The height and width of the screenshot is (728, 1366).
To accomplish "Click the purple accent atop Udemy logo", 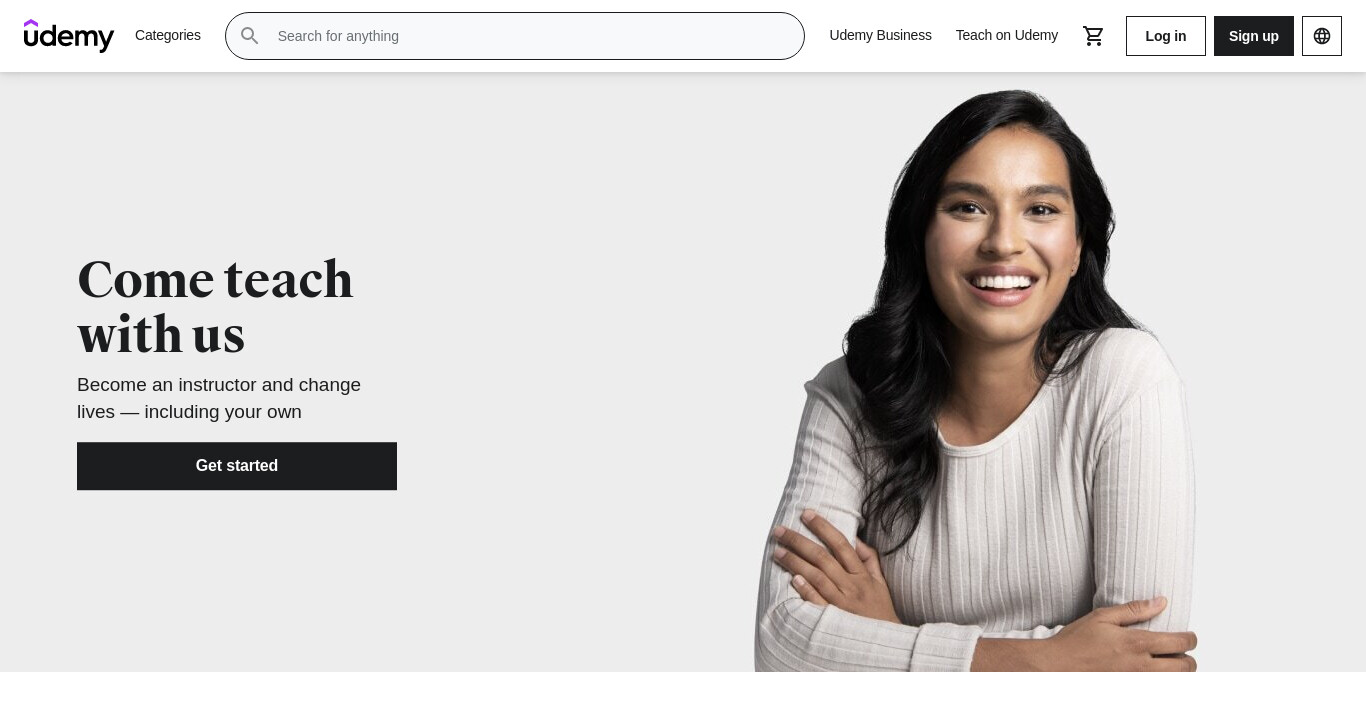I will pyautogui.click(x=31, y=24).
